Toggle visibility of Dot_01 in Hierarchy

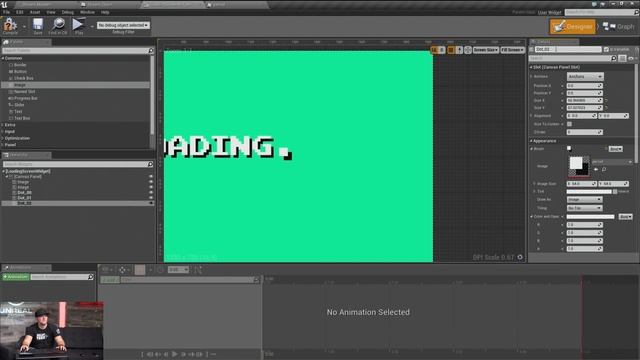point(151,198)
